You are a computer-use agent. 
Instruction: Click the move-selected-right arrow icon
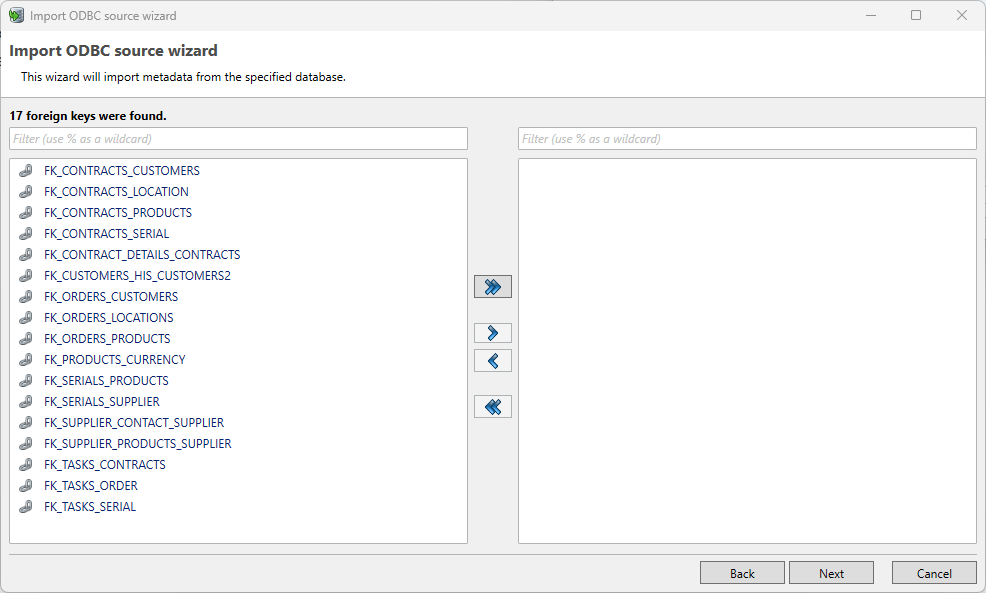pyautogui.click(x=492, y=332)
